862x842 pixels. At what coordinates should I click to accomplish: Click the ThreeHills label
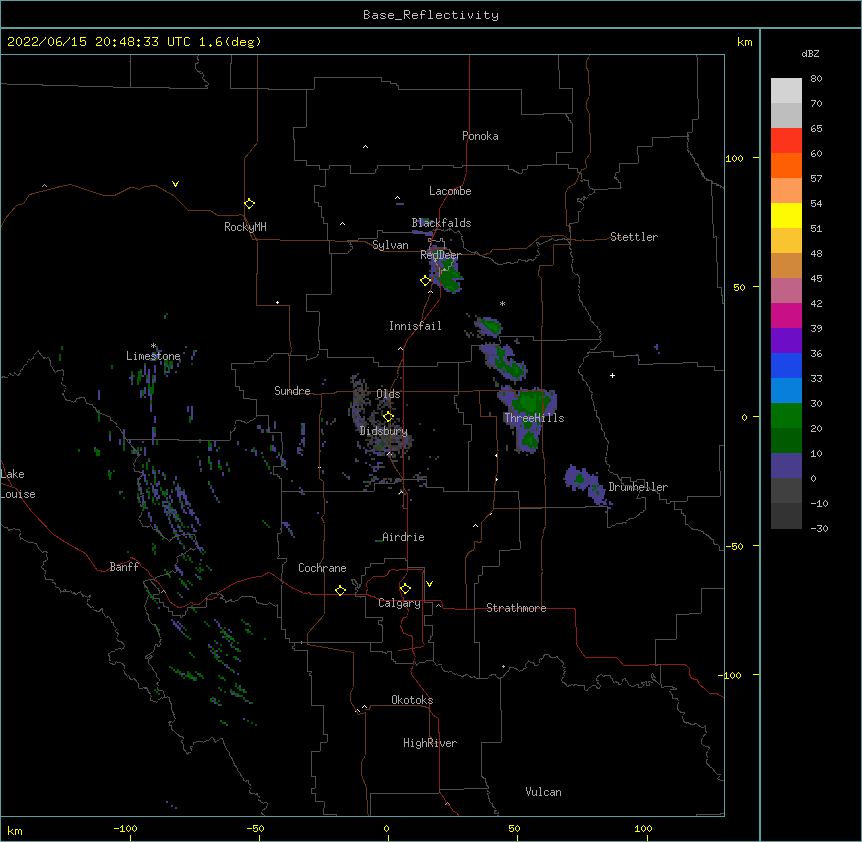pyautogui.click(x=534, y=418)
